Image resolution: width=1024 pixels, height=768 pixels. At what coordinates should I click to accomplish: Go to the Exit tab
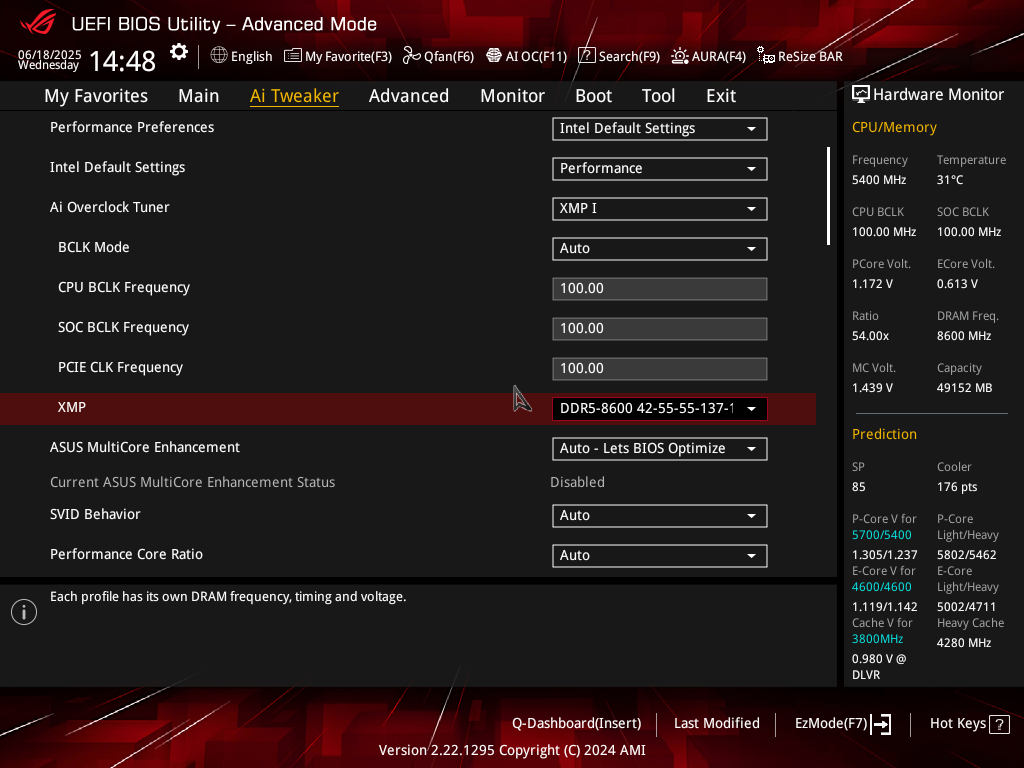pyautogui.click(x=721, y=96)
